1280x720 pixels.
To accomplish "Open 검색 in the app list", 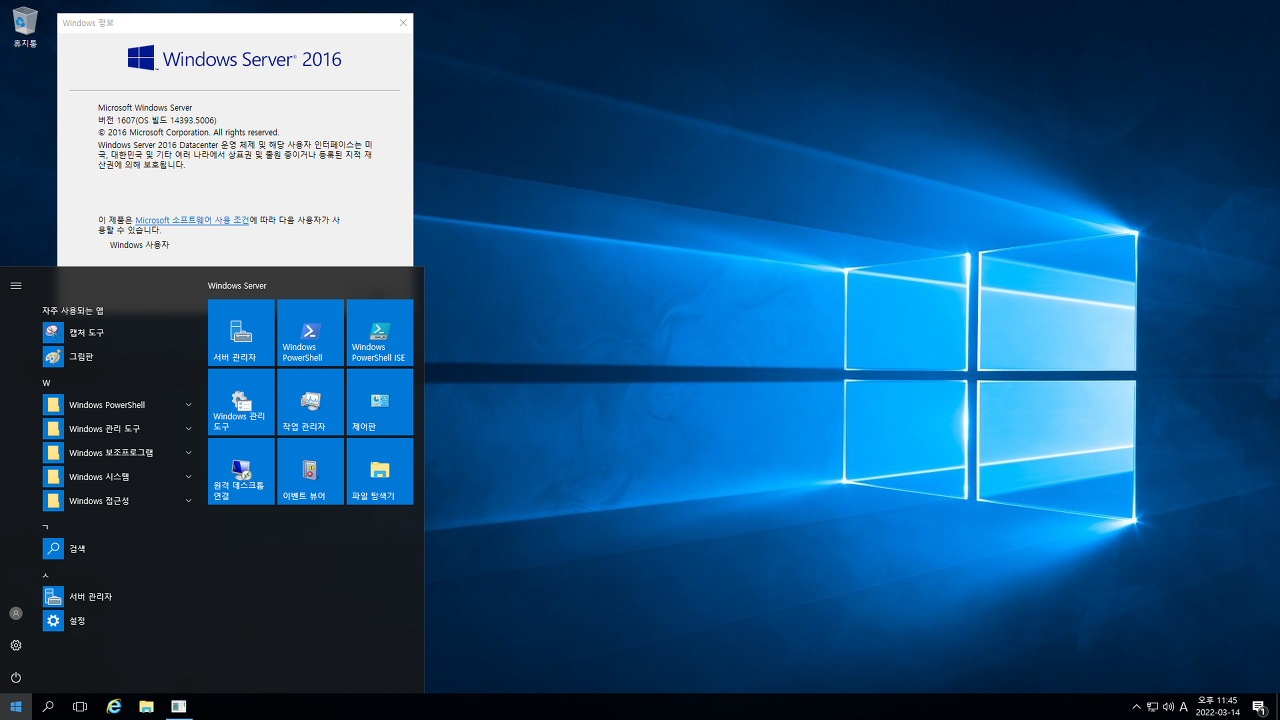I will (120, 548).
